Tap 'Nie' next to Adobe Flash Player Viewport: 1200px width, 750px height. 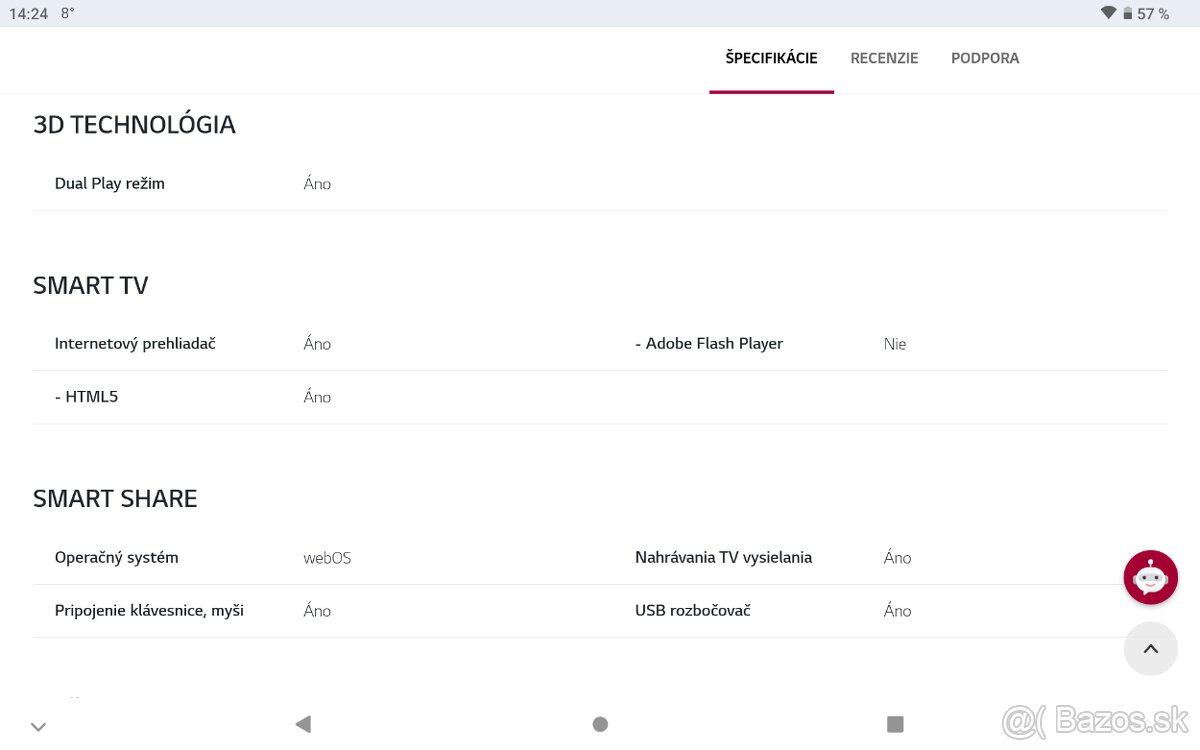tap(894, 343)
